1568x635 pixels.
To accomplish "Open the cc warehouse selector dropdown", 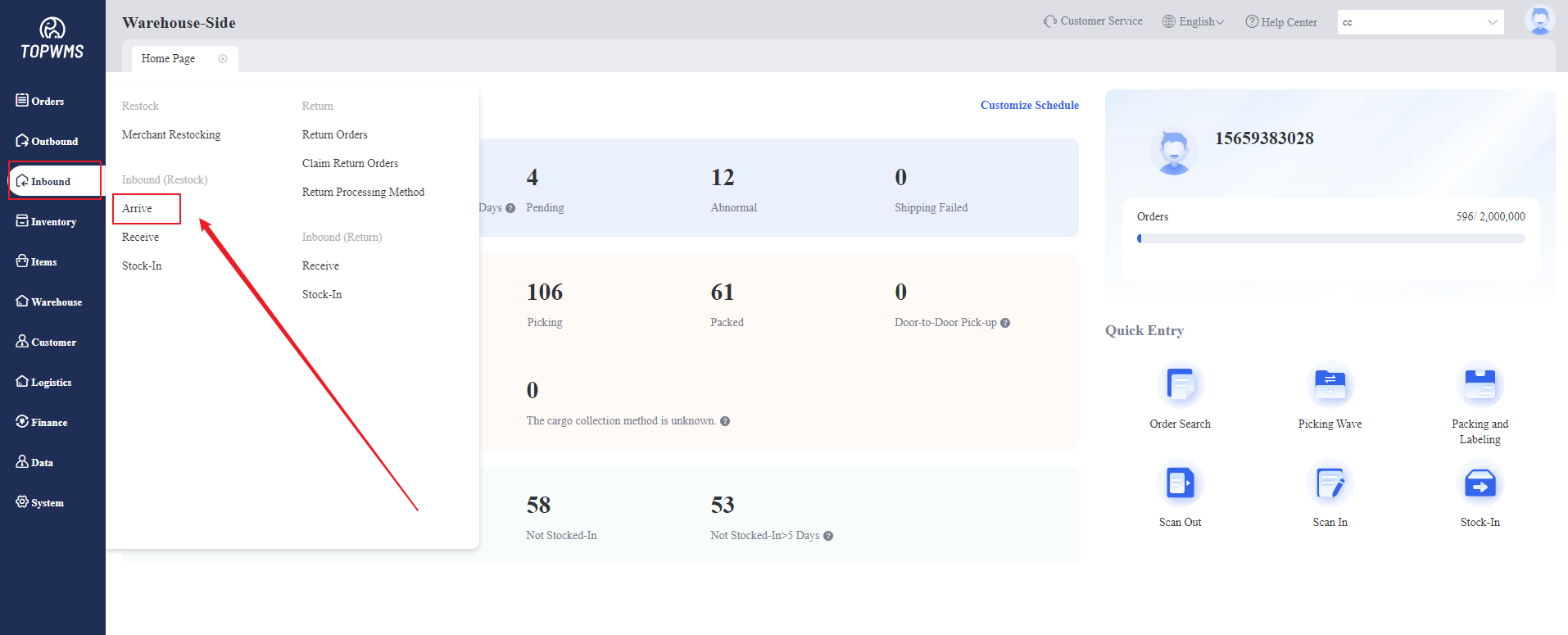I will click(x=1420, y=22).
